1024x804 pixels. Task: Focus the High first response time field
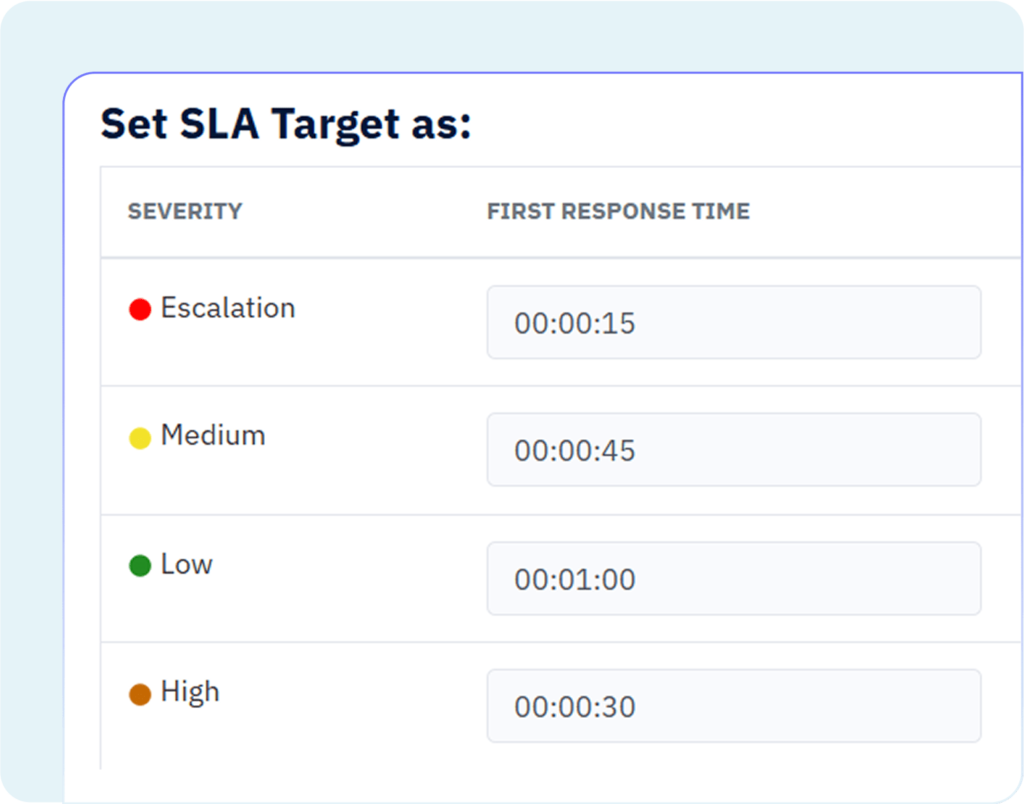[x=733, y=706]
